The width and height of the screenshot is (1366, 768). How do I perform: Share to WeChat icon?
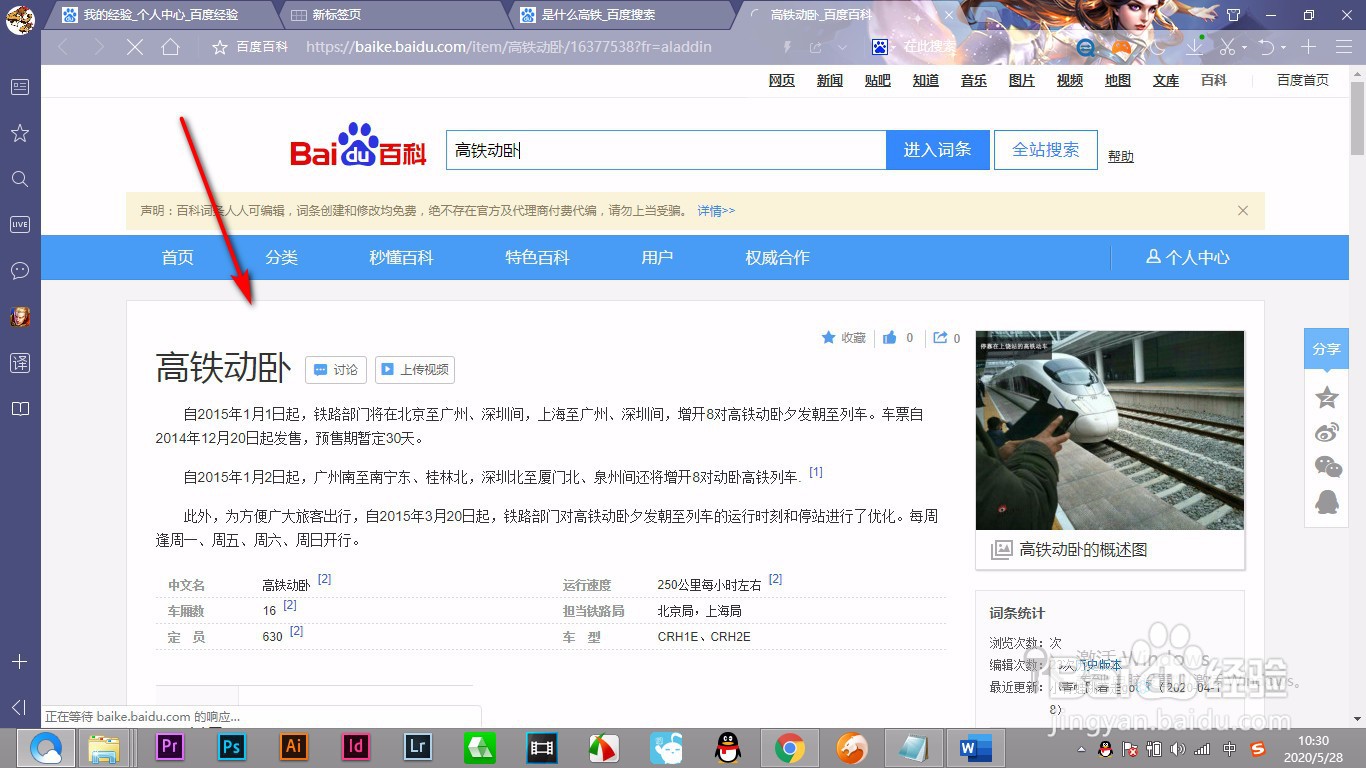pyautogui.click(x=1327, y=466)
